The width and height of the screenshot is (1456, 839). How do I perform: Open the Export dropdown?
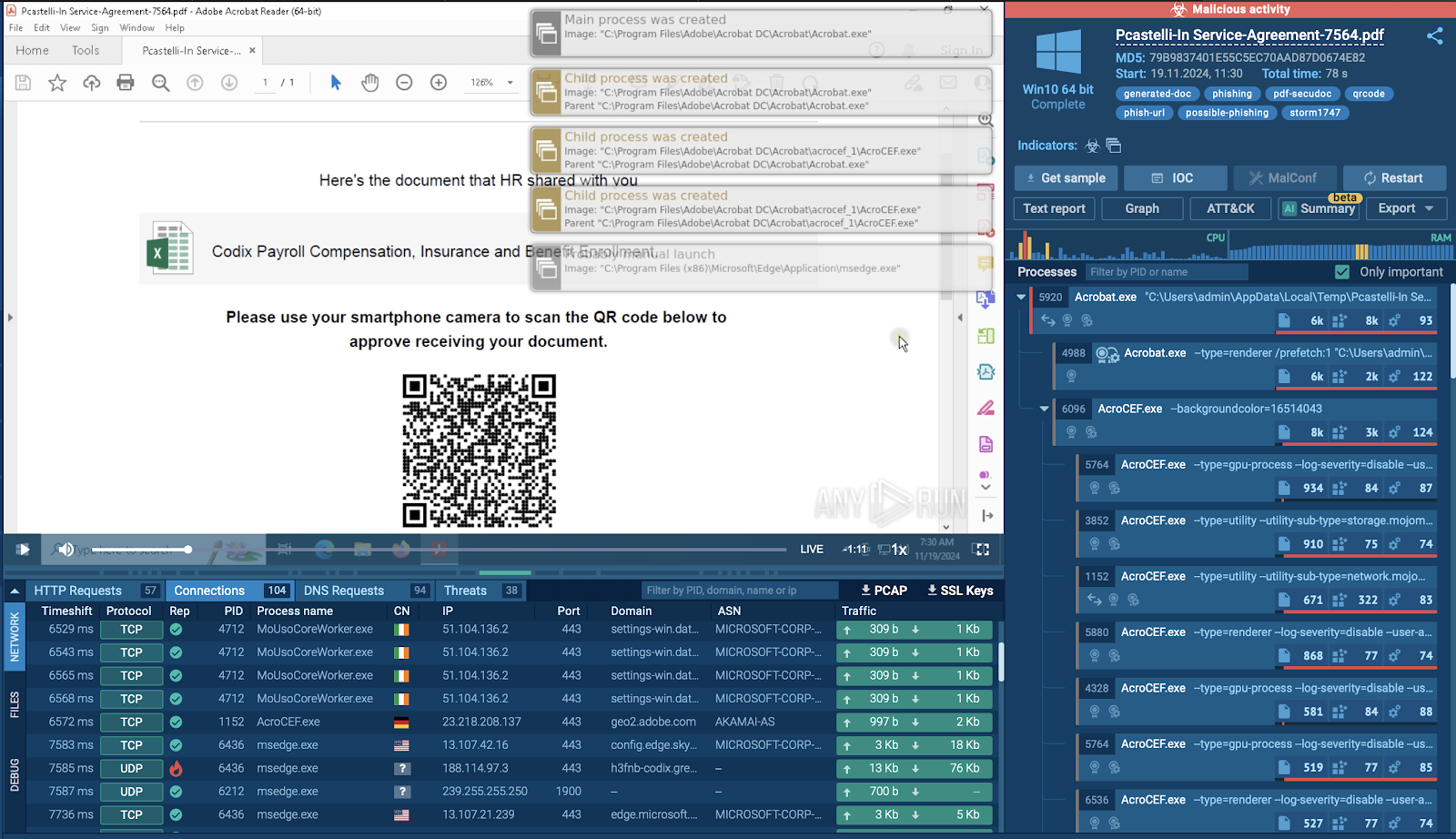[x=1405, y=208]
